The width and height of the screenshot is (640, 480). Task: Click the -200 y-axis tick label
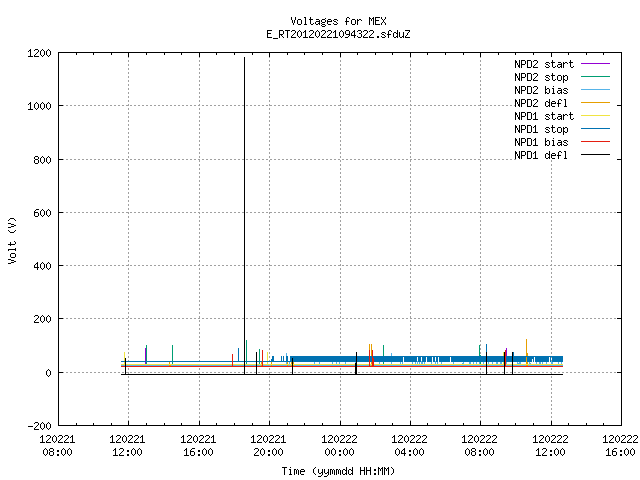40,426
